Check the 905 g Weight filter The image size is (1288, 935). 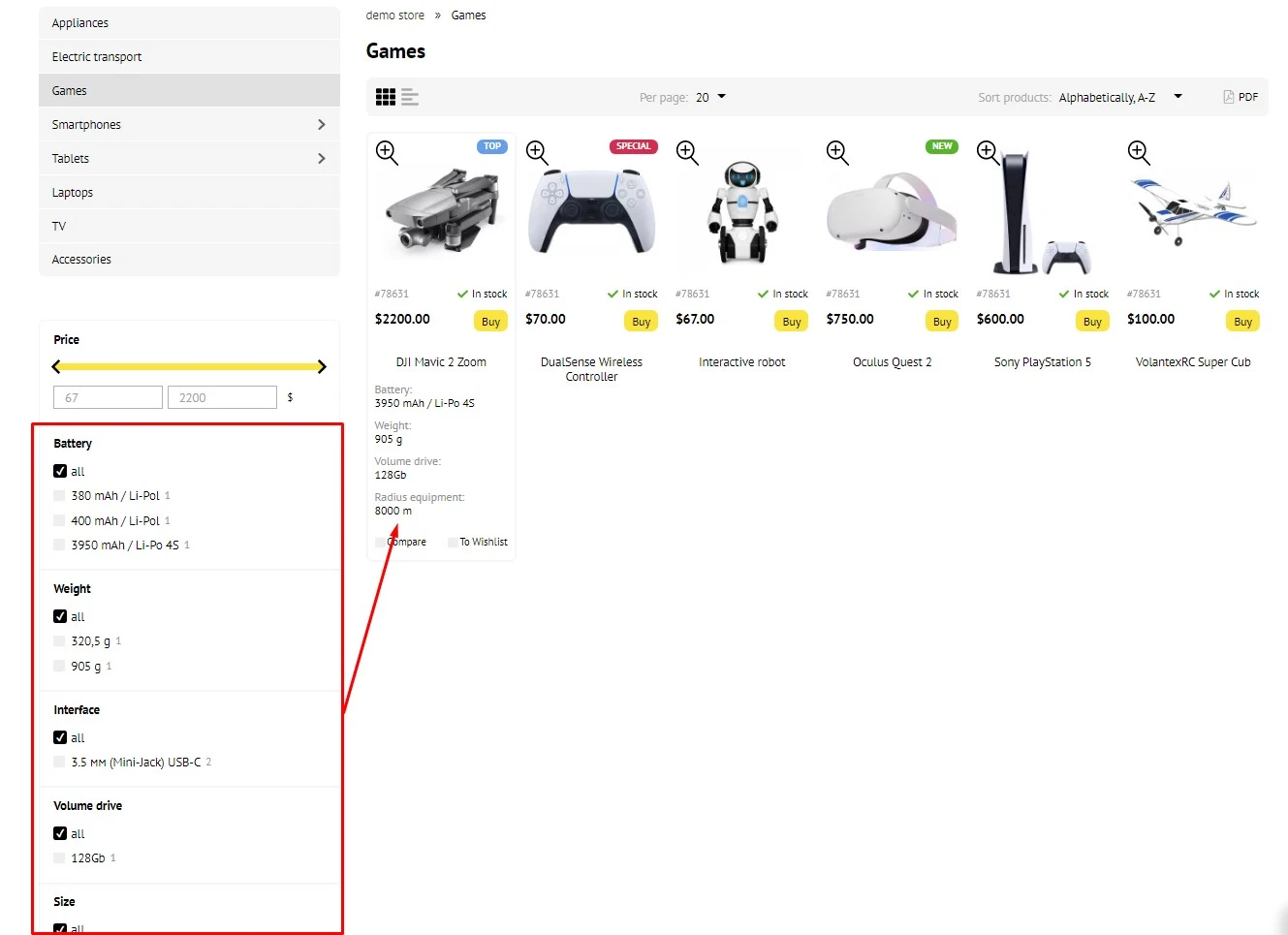coord(59,666)
